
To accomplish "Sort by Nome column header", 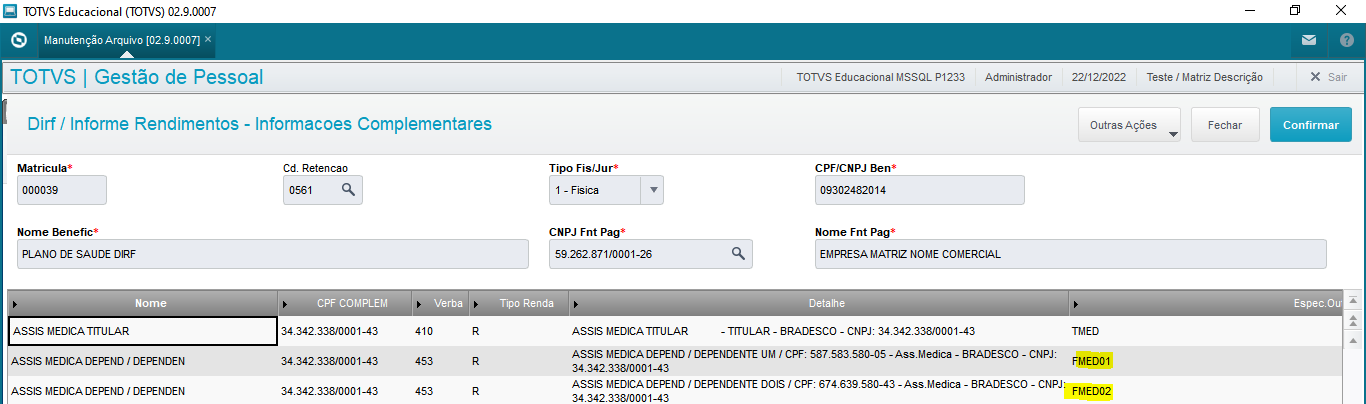I will point(142,303).
